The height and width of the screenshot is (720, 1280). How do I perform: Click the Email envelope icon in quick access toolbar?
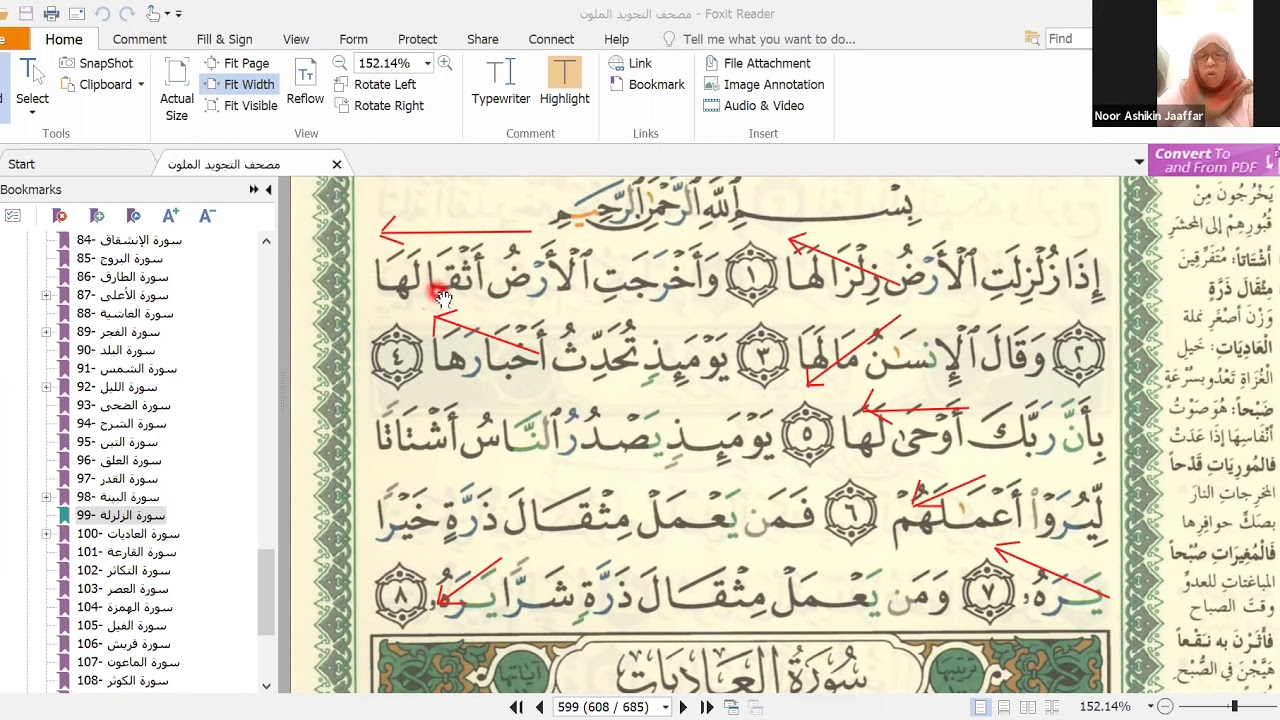tap(77, 14)
